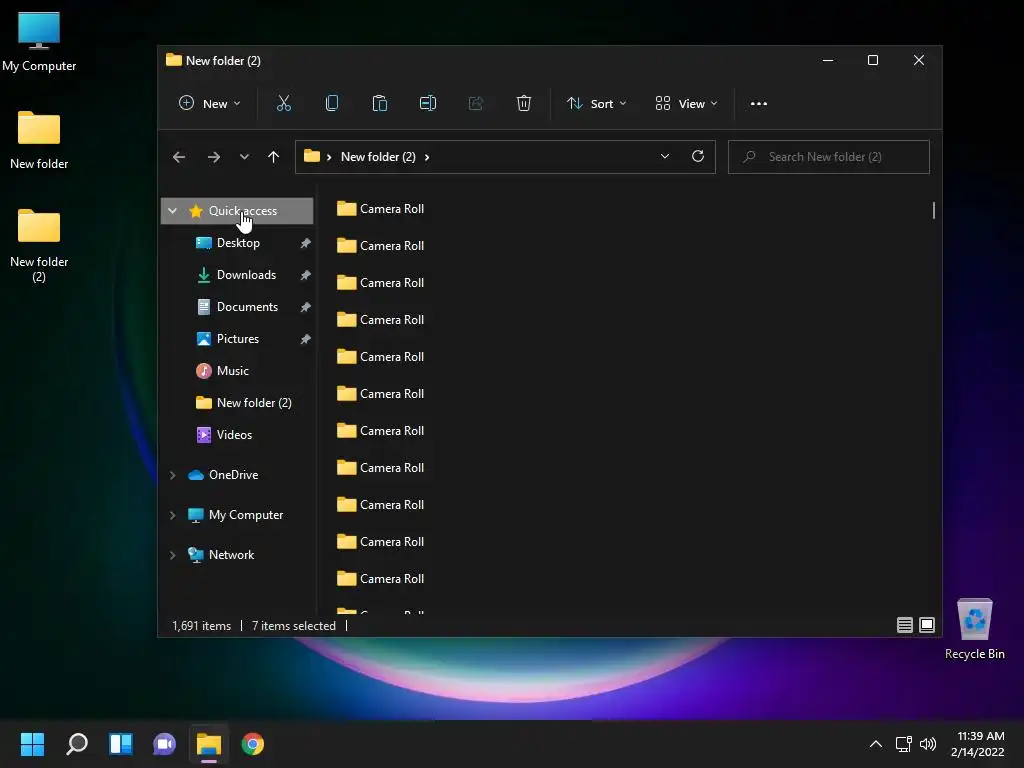
Task: Open recent locations dropdown arrow
Action: (244, 157)
